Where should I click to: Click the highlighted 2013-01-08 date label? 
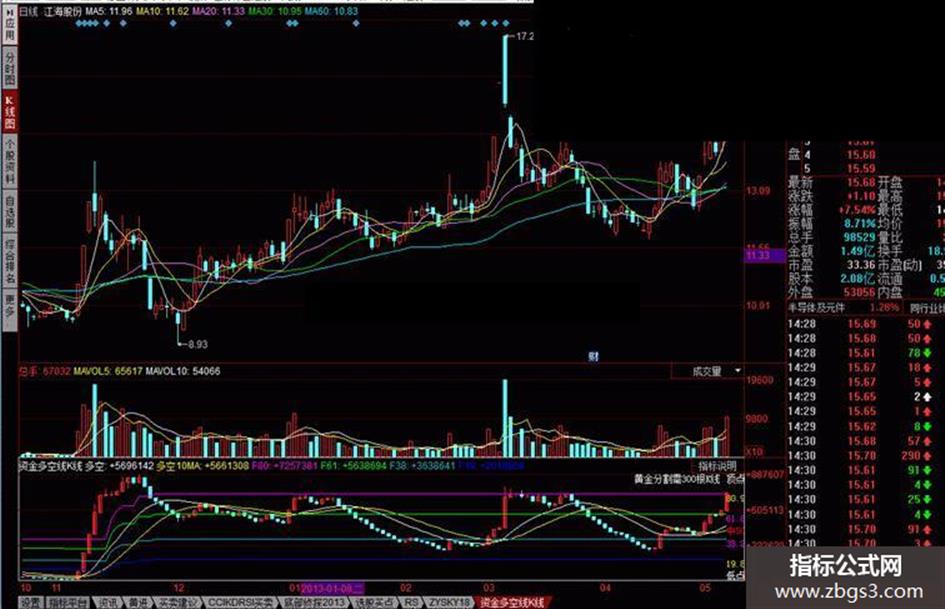coord(332,588)
